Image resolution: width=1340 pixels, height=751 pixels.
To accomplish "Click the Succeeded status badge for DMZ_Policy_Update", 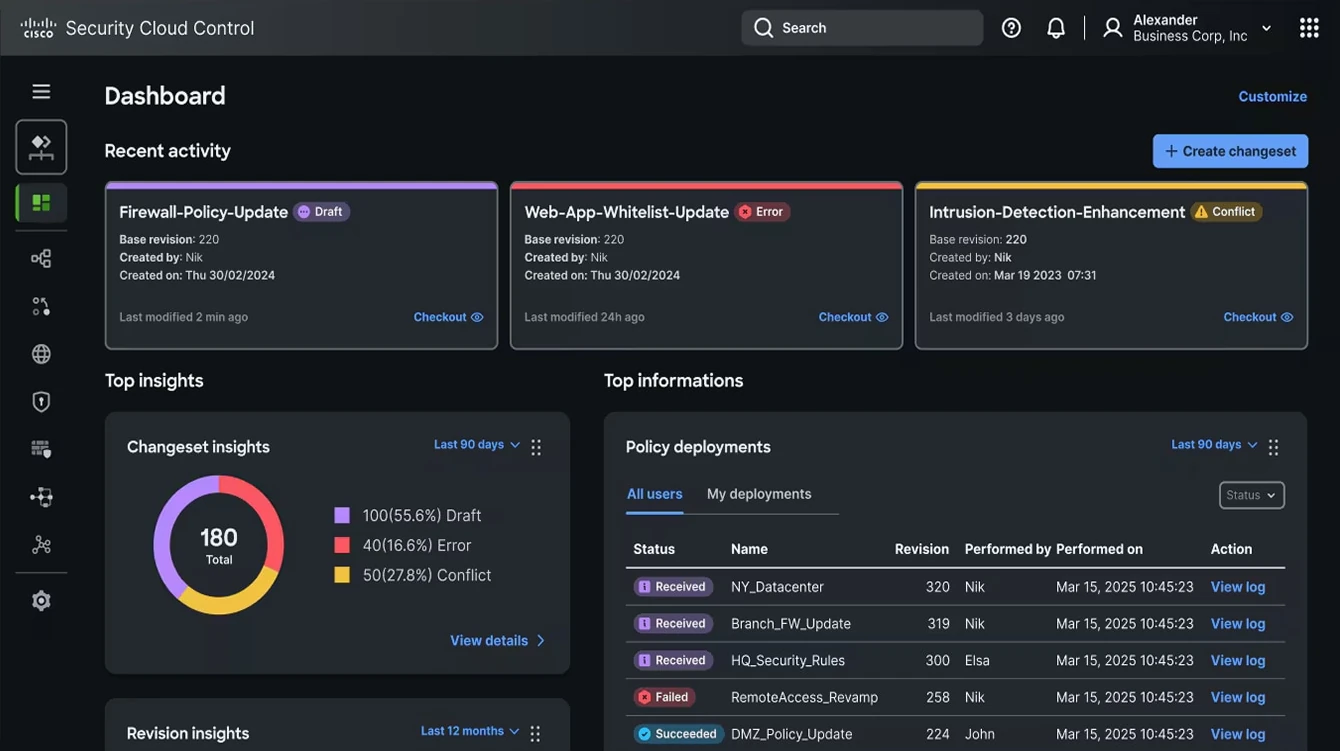I will coord(679,734).
